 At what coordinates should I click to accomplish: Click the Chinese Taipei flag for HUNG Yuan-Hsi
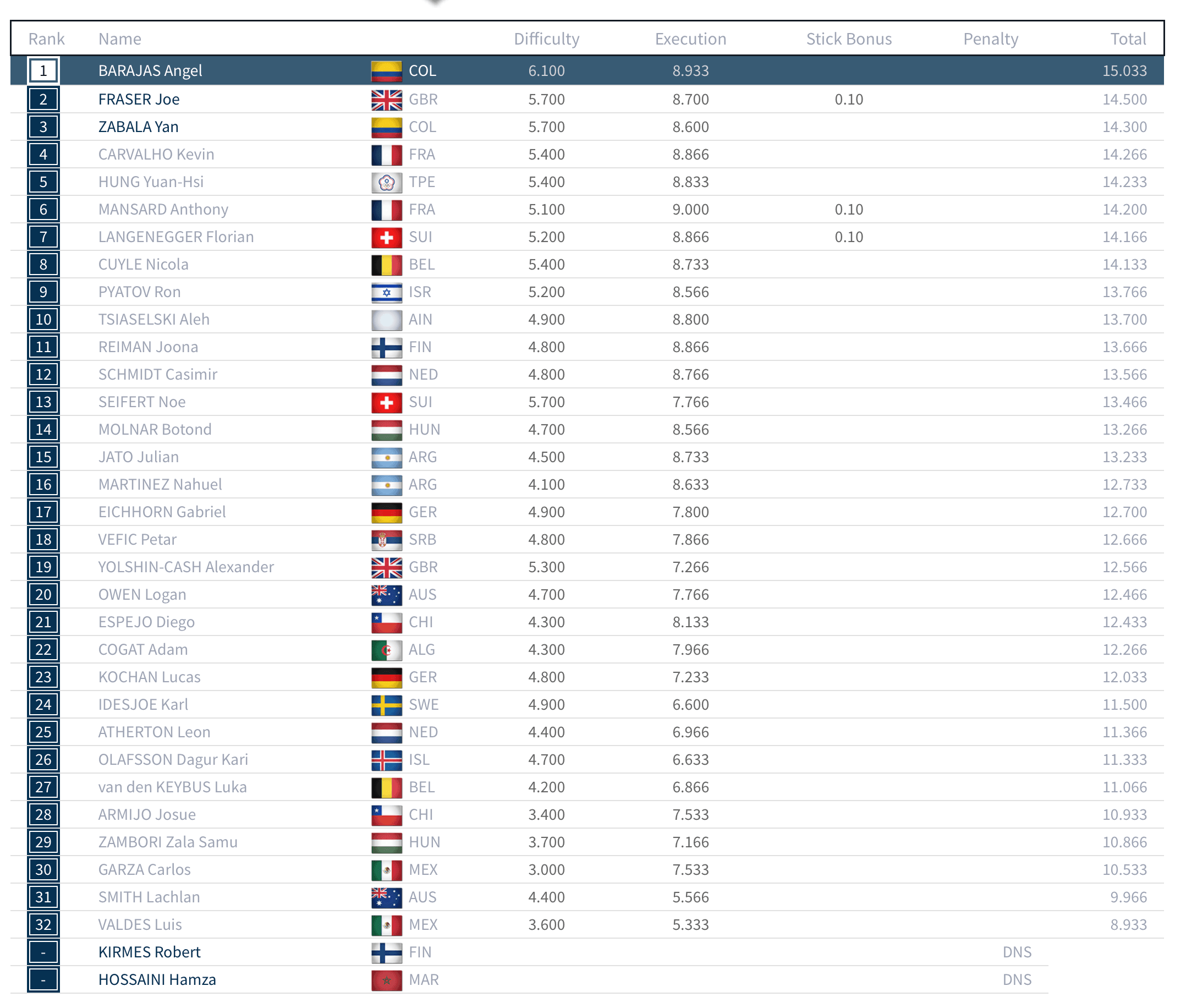click(x=386, y=182)
